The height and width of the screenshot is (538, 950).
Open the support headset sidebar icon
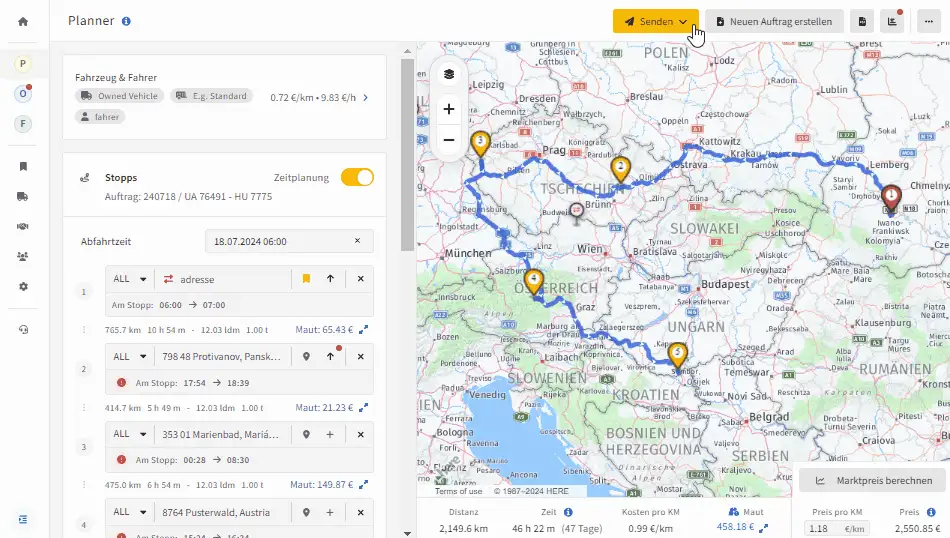[x=23, y=330]
